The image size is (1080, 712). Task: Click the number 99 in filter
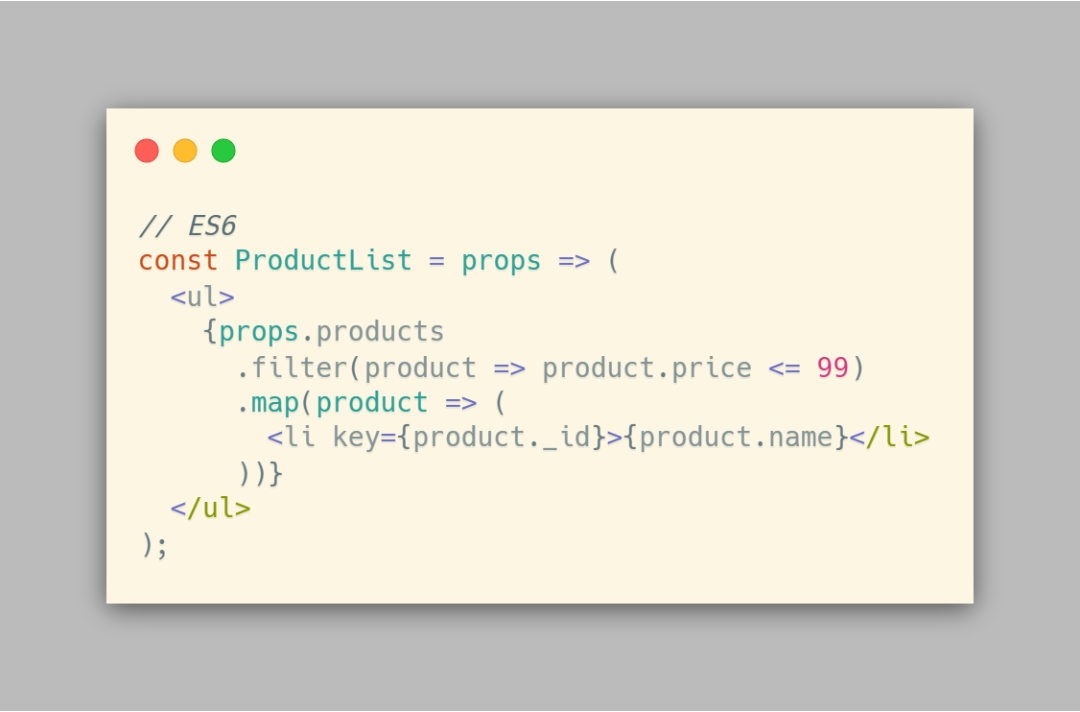[833, 368]
